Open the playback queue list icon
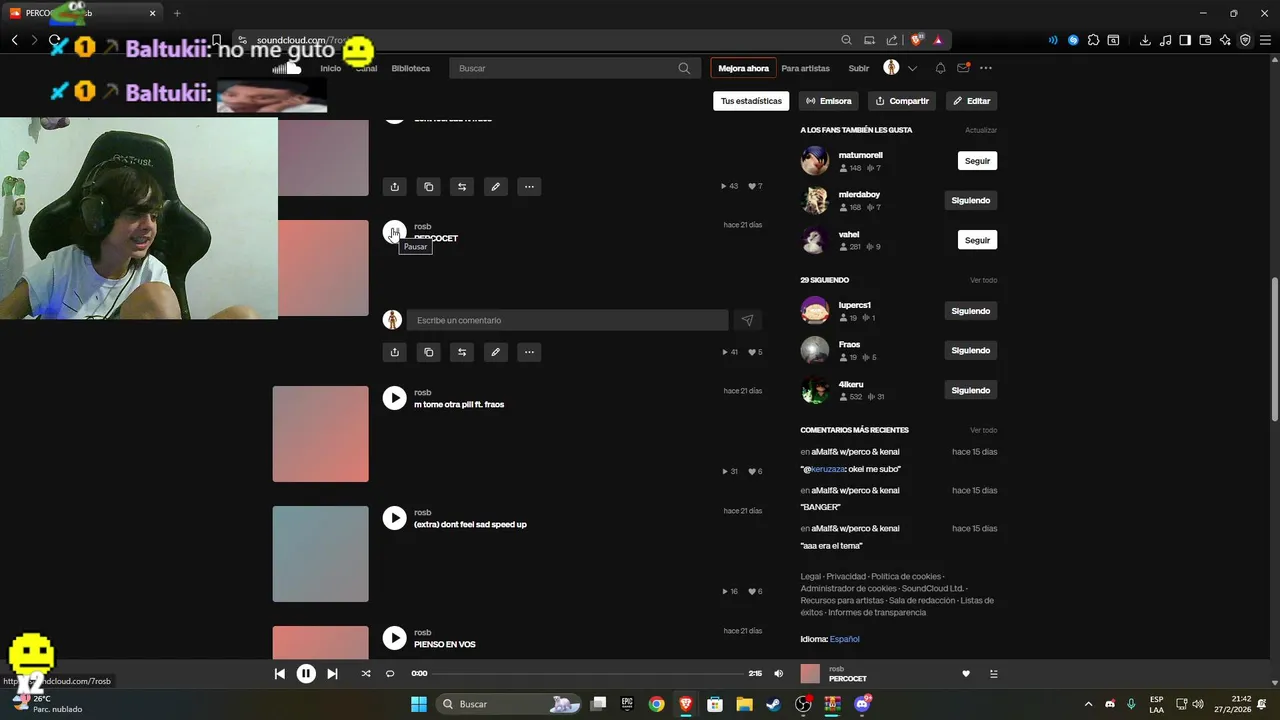Viewport: 1280px width, 720px height. (x=993, y=674)
